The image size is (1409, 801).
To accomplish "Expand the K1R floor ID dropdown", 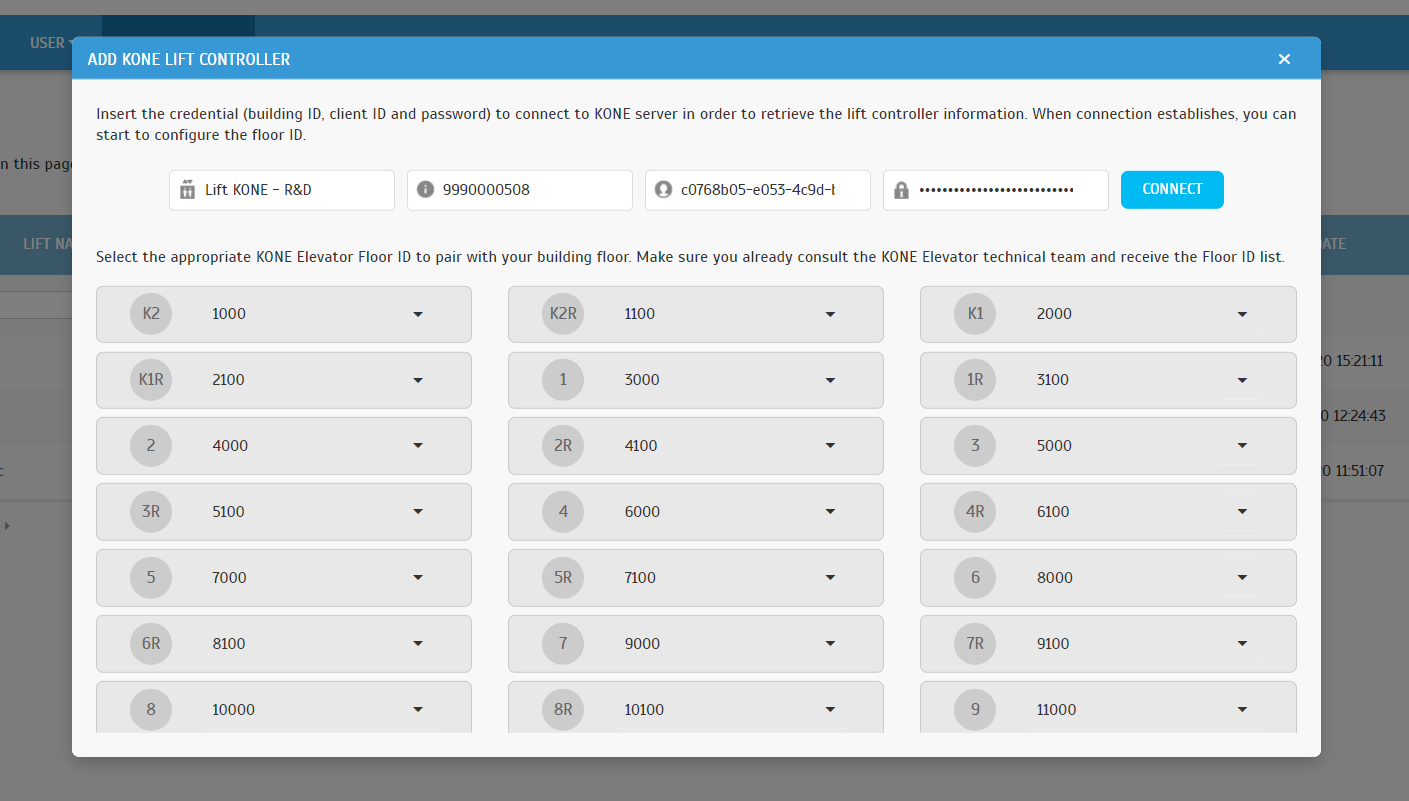I will click(x=318, y=380).
